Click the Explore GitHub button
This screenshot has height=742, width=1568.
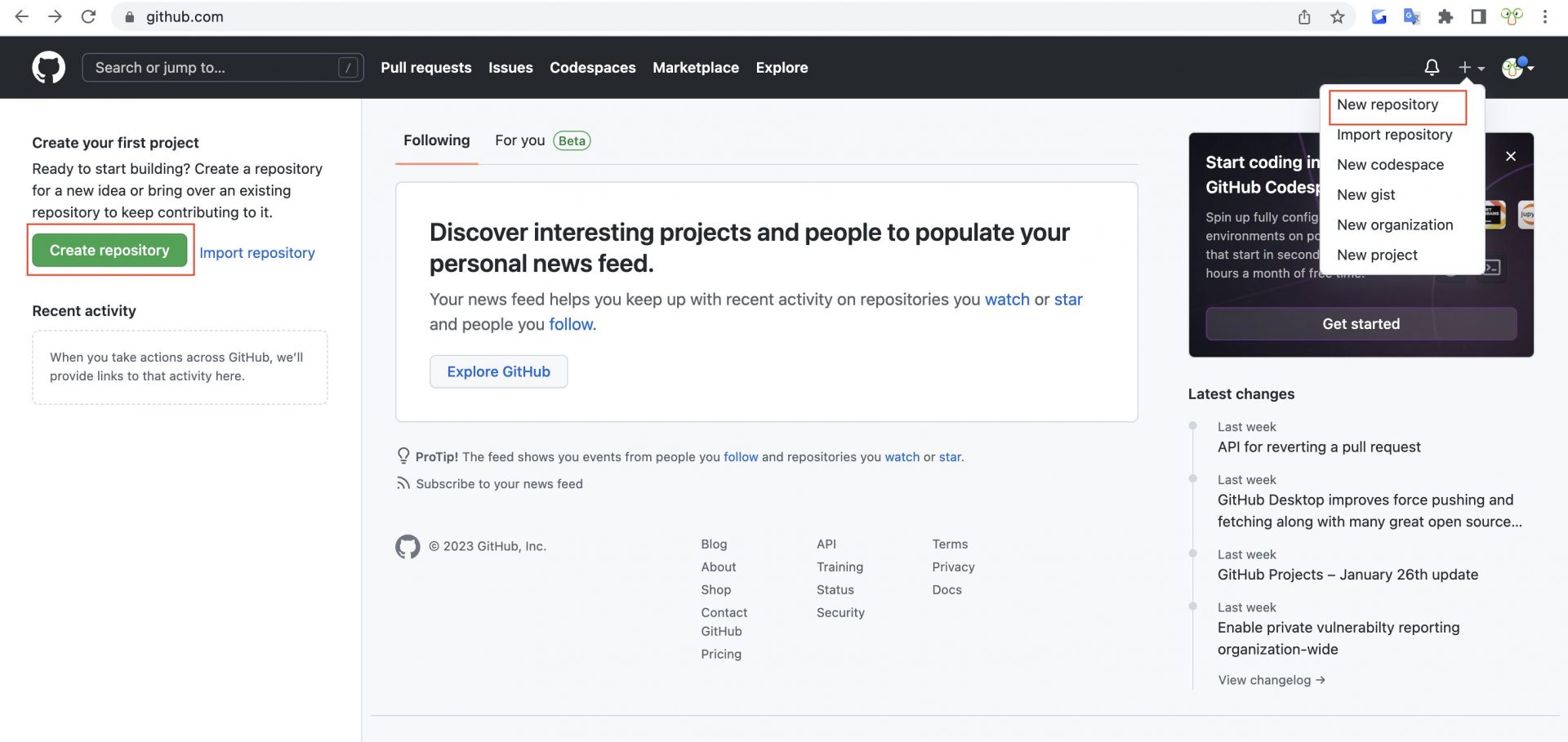click(x=498, y=371)
